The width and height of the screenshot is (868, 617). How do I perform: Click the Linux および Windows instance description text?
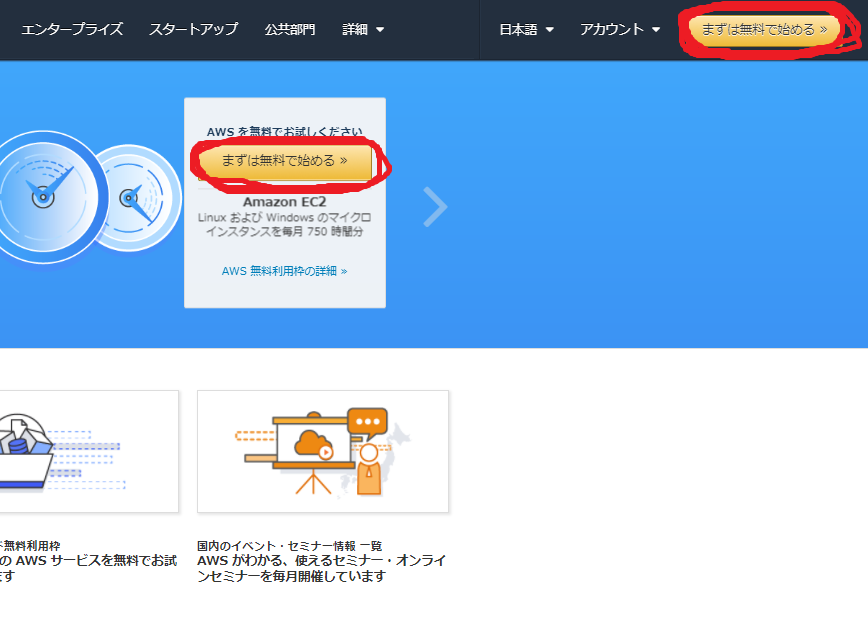tap(285, 224)
